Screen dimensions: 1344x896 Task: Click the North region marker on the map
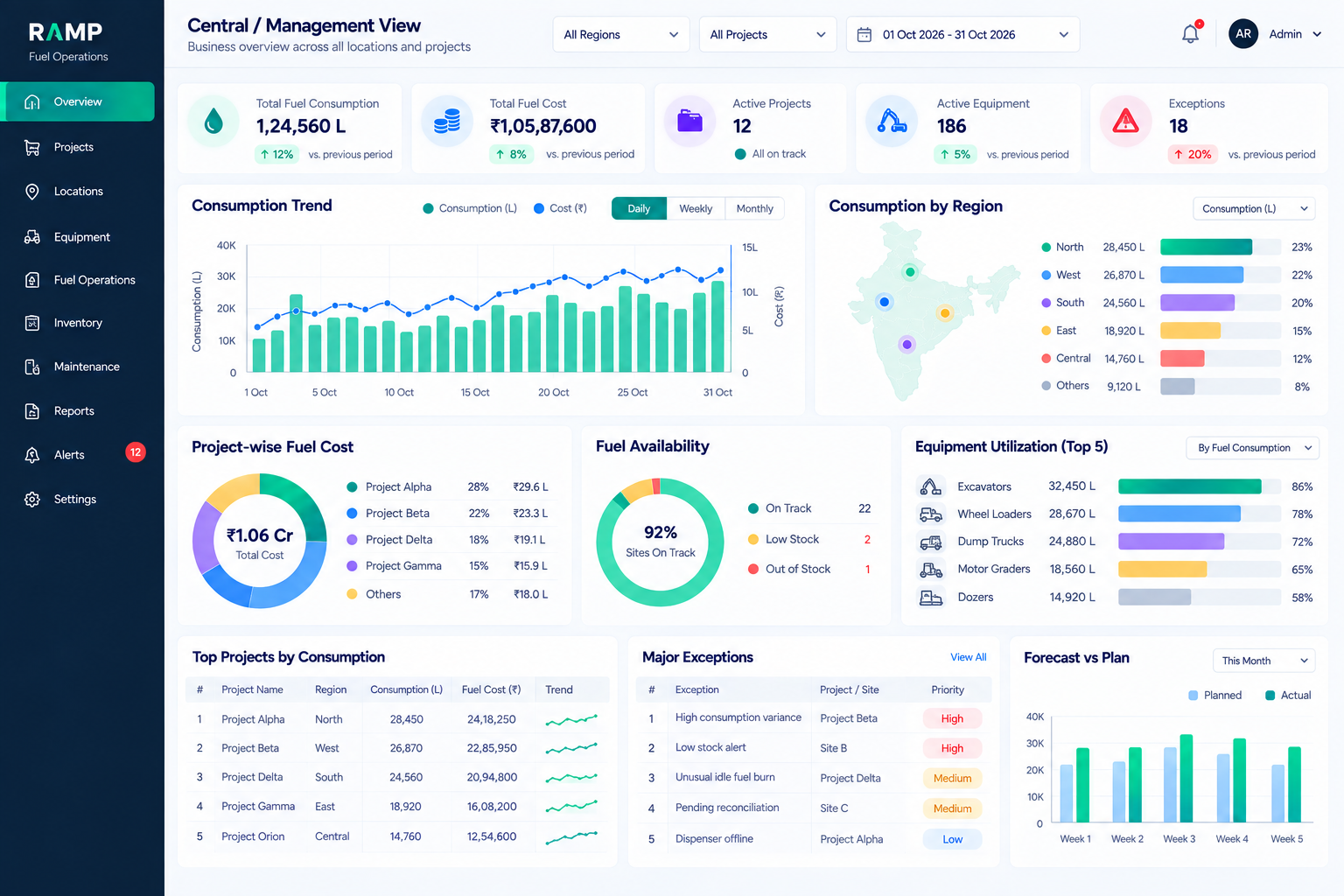(910, 272)
